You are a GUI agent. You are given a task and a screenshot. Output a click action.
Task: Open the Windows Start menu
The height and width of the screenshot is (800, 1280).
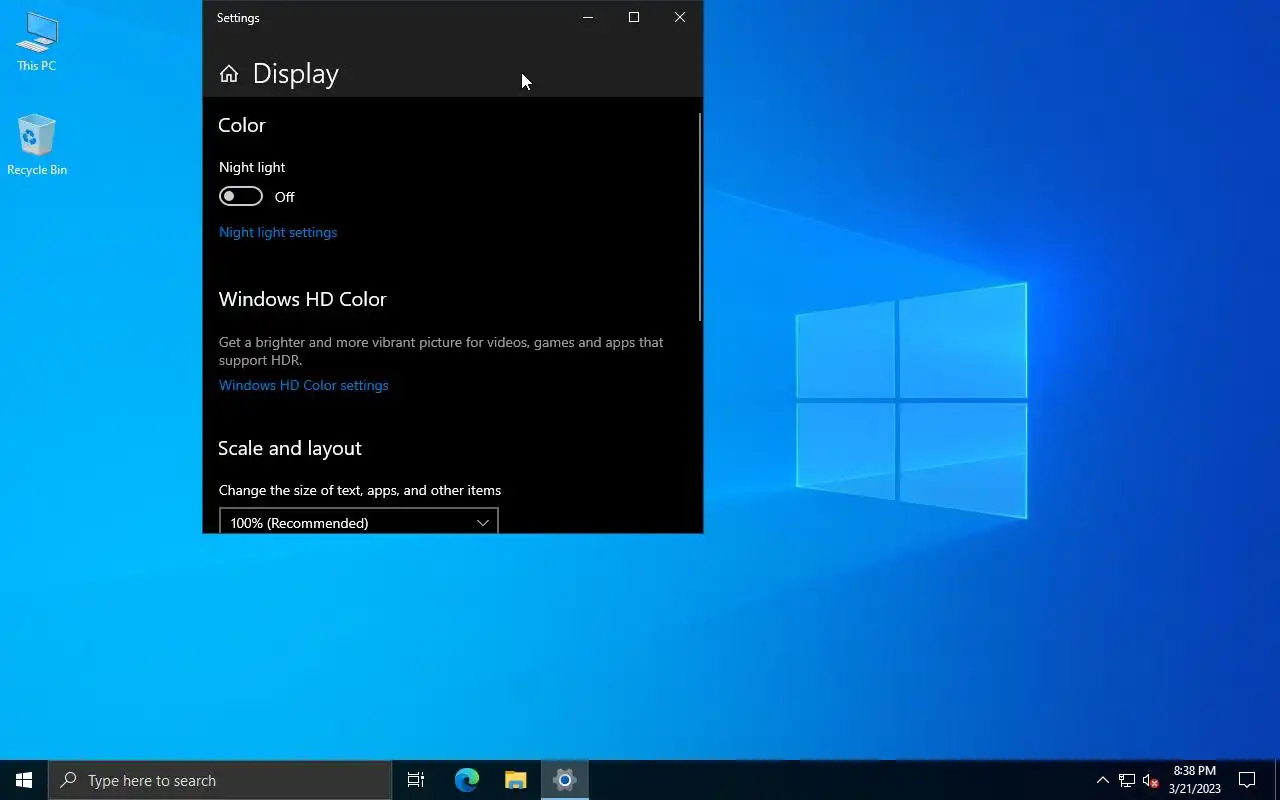point(24,780)
